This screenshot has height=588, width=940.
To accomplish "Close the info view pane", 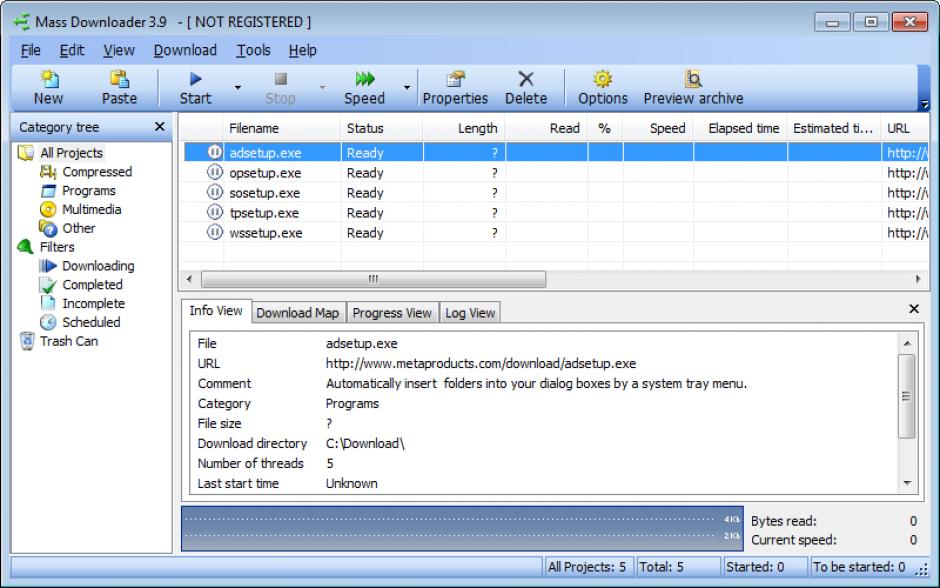I will [x=914, y=309].
